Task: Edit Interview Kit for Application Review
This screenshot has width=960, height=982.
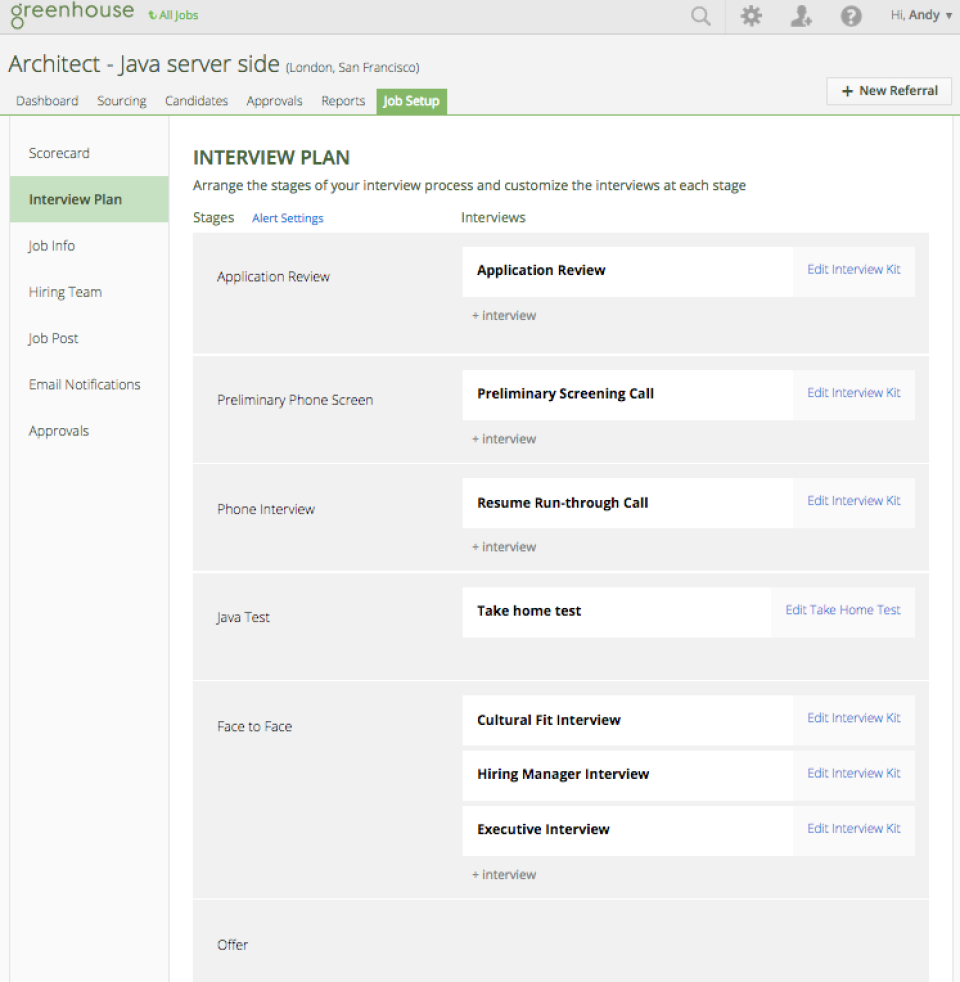Action: (x=854, y=269)
